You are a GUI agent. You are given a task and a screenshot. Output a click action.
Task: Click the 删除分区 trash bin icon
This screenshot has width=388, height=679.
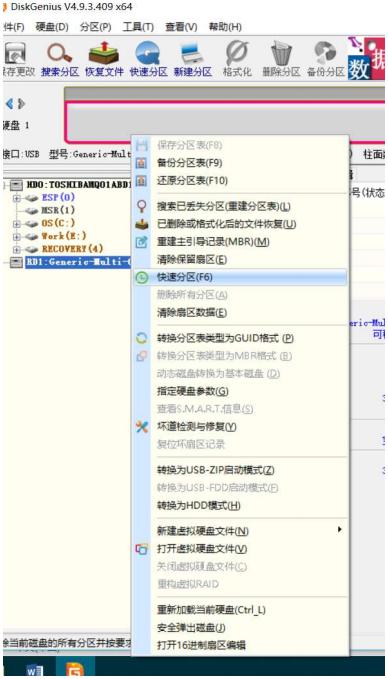281,53
